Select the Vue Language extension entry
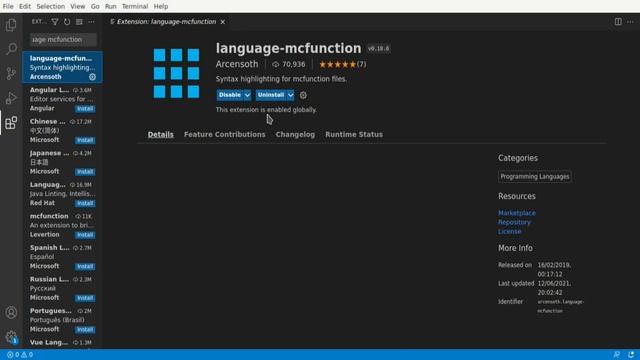The image size is (640, 360). tap(62, 343)
